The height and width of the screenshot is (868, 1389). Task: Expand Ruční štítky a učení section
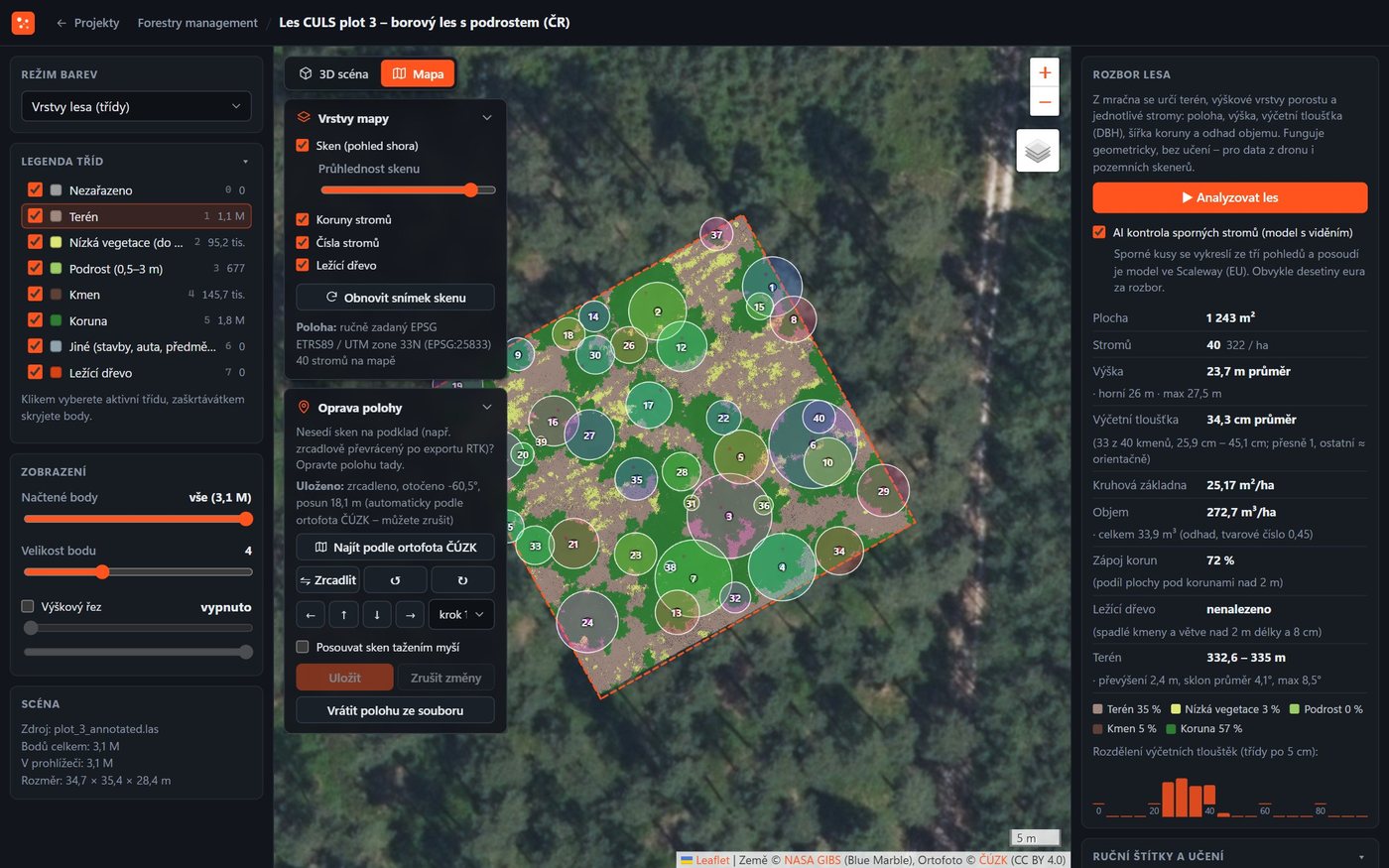[x=1361, y=857]
